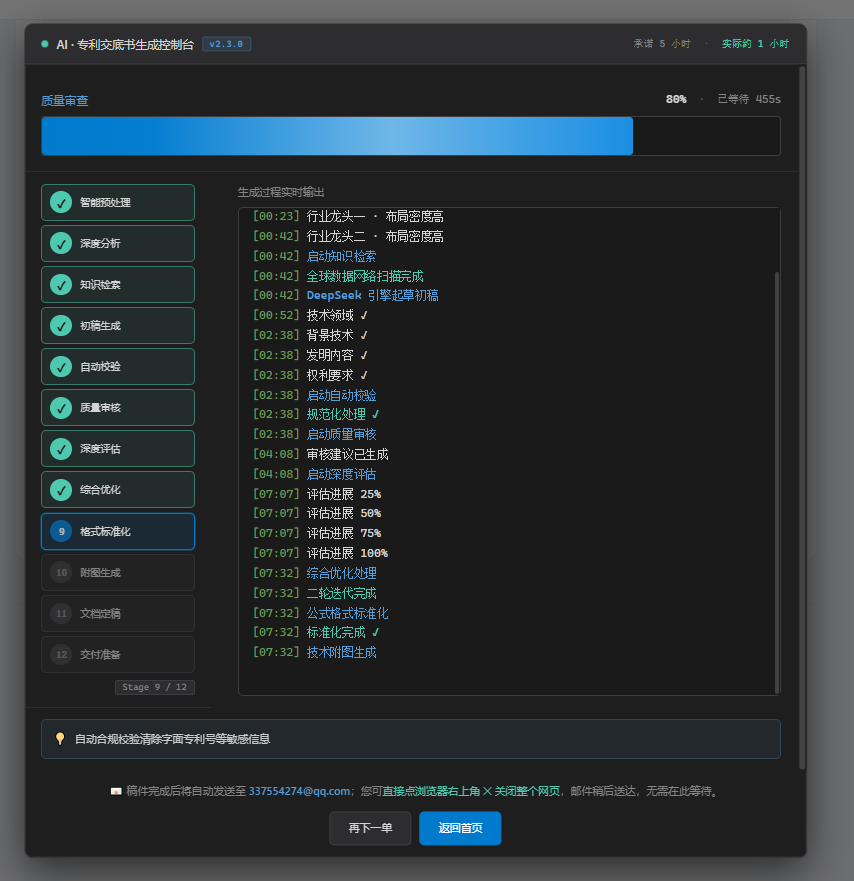This screenshot has width=854, height=881.
Task: Click log line 评估进展 75%
Action: click(x=343, y=533)
